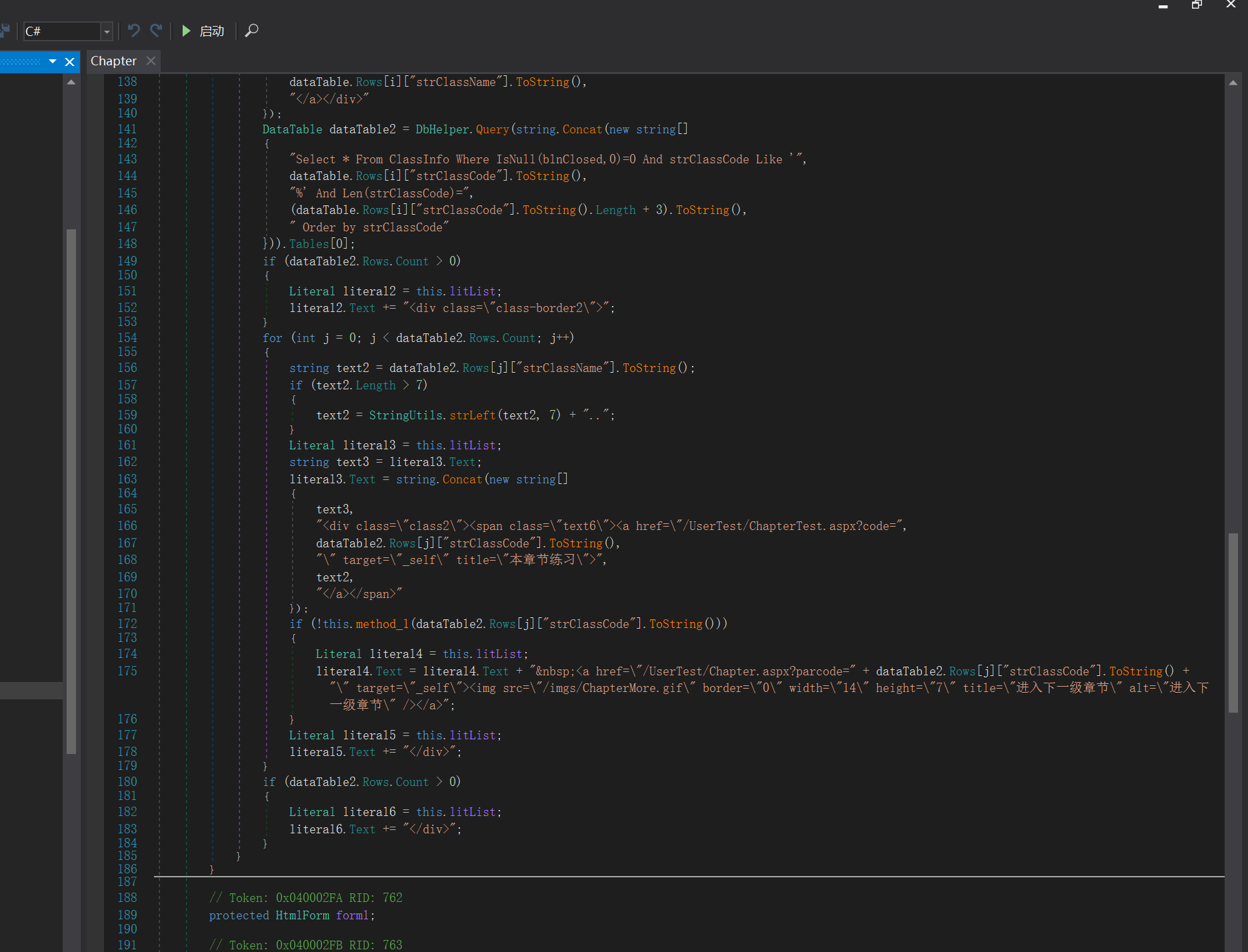Click the '</a></span>' string on line 170

click(359, 594)
